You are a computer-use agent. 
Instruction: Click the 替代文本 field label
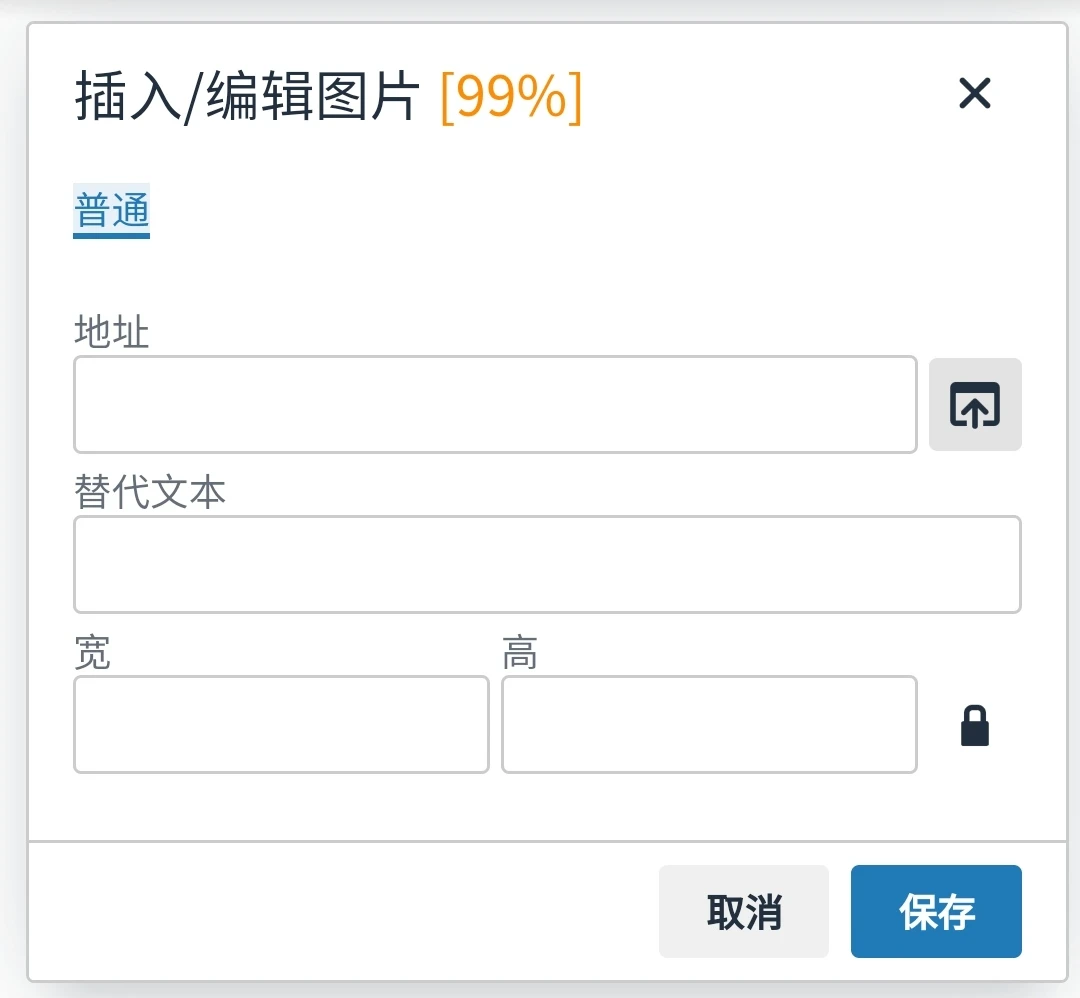(149, 492)
